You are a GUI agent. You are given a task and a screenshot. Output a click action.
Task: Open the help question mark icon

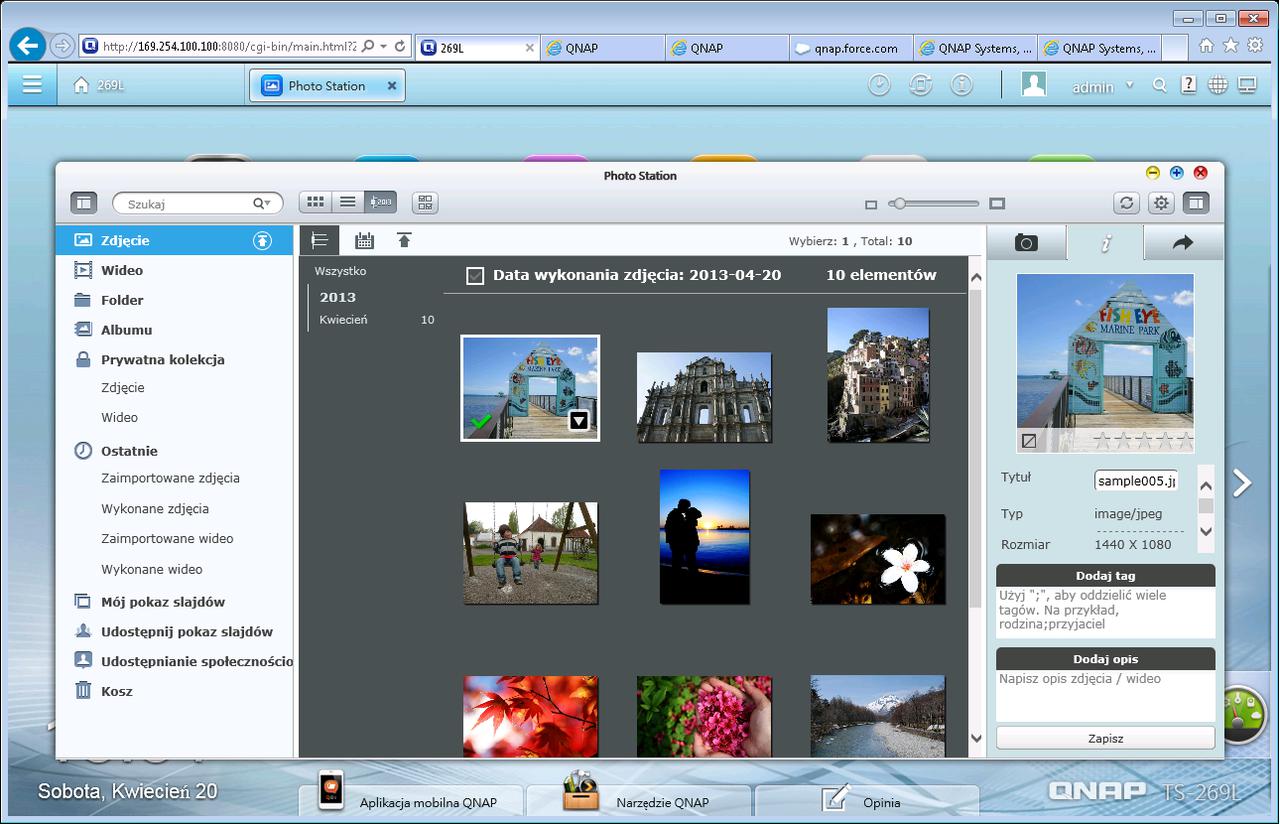[1188, 86]
